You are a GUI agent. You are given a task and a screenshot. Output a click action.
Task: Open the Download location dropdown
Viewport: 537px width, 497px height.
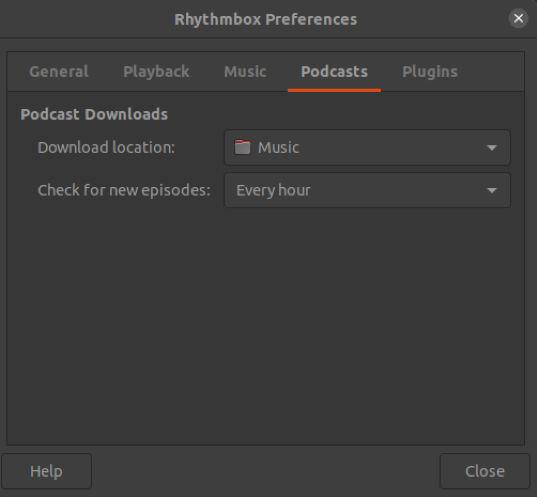pos(367,148)
